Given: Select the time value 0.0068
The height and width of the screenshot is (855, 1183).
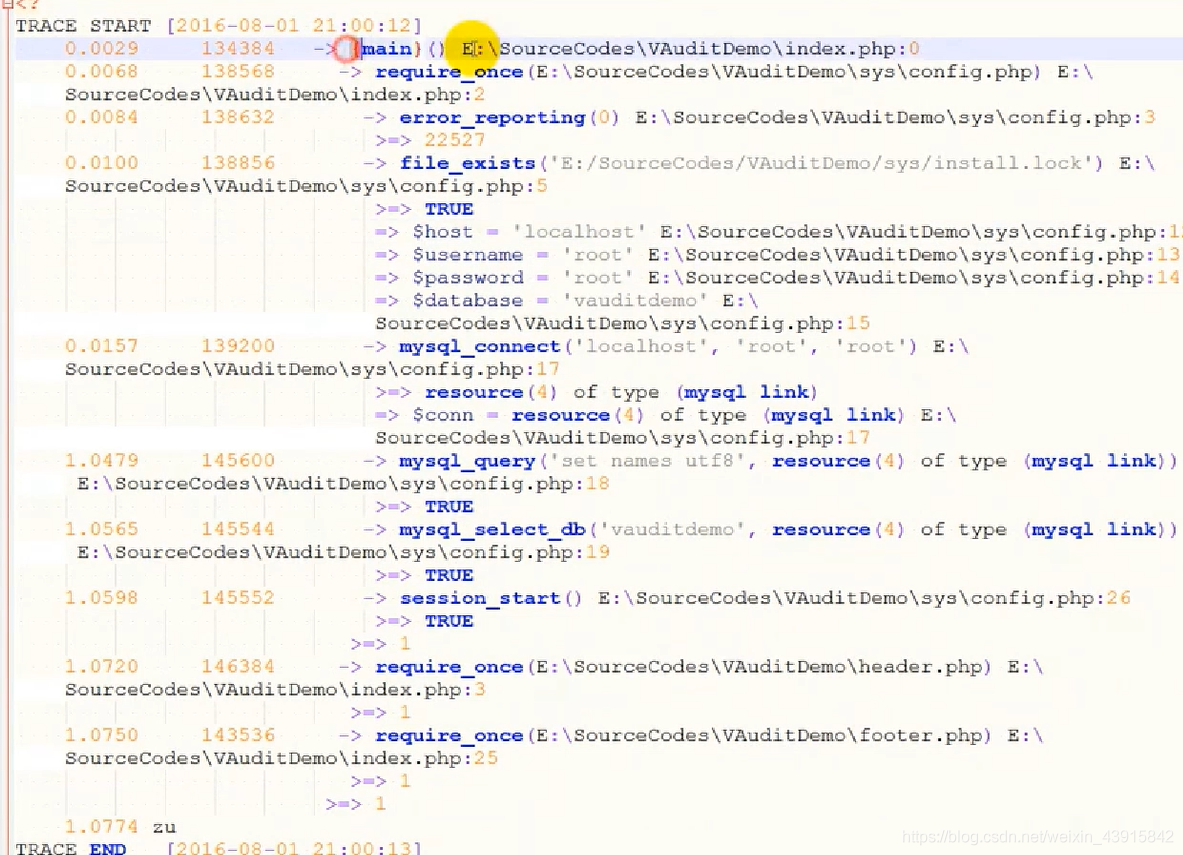Looking at the screenshot, I should point(102,72).
